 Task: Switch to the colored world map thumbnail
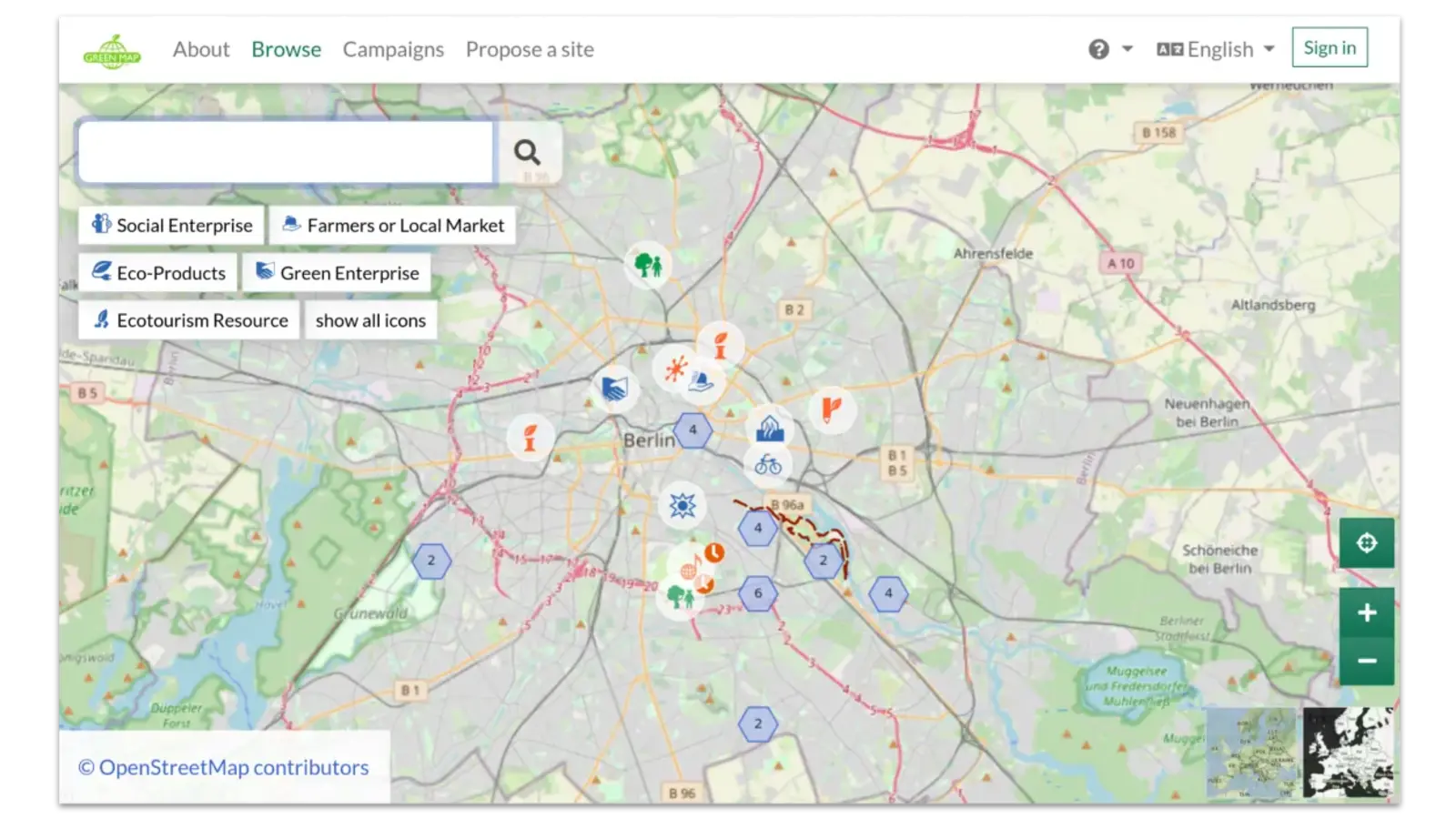pos(1251,753)
